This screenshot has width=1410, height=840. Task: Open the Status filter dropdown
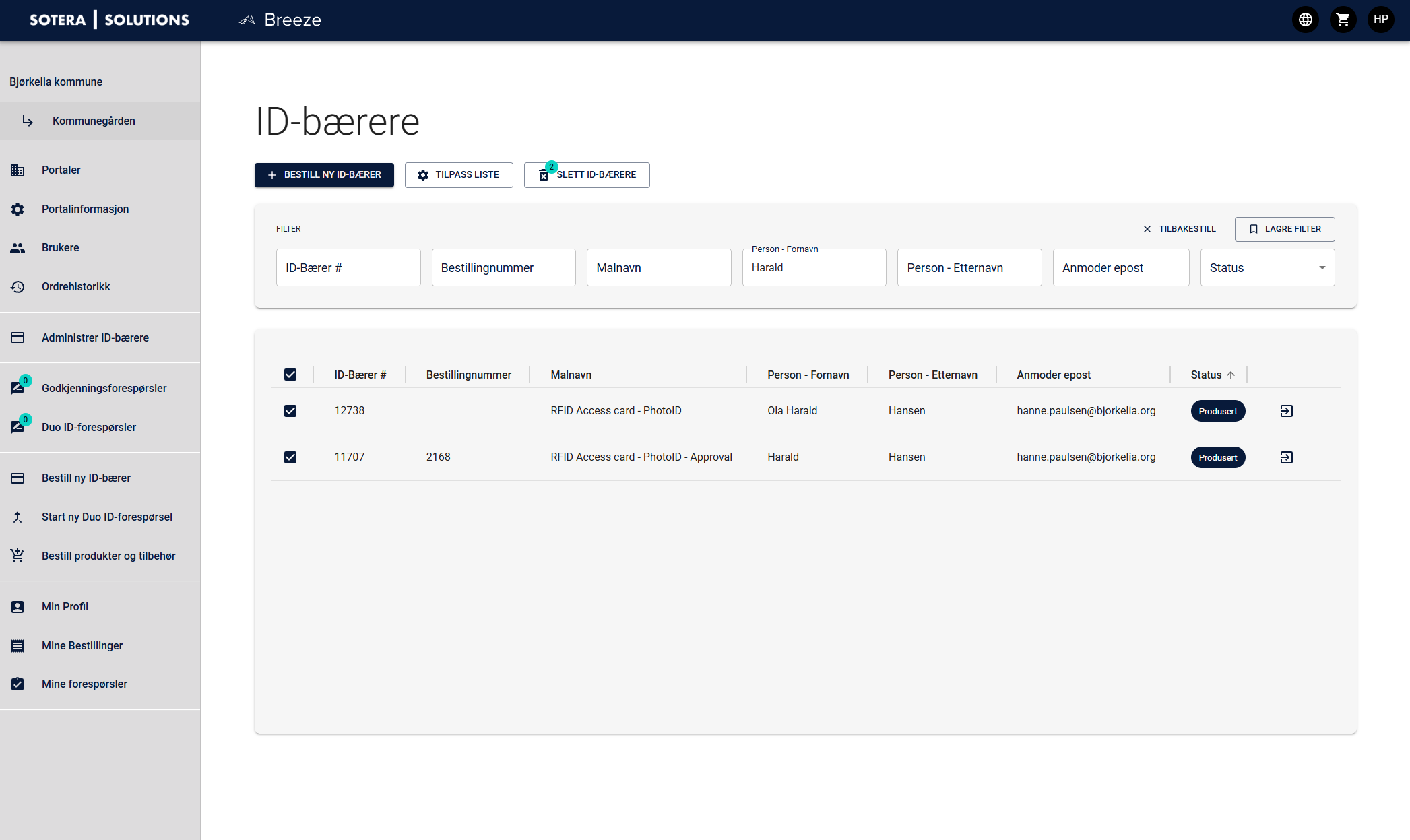click(x=1267, y=267)
